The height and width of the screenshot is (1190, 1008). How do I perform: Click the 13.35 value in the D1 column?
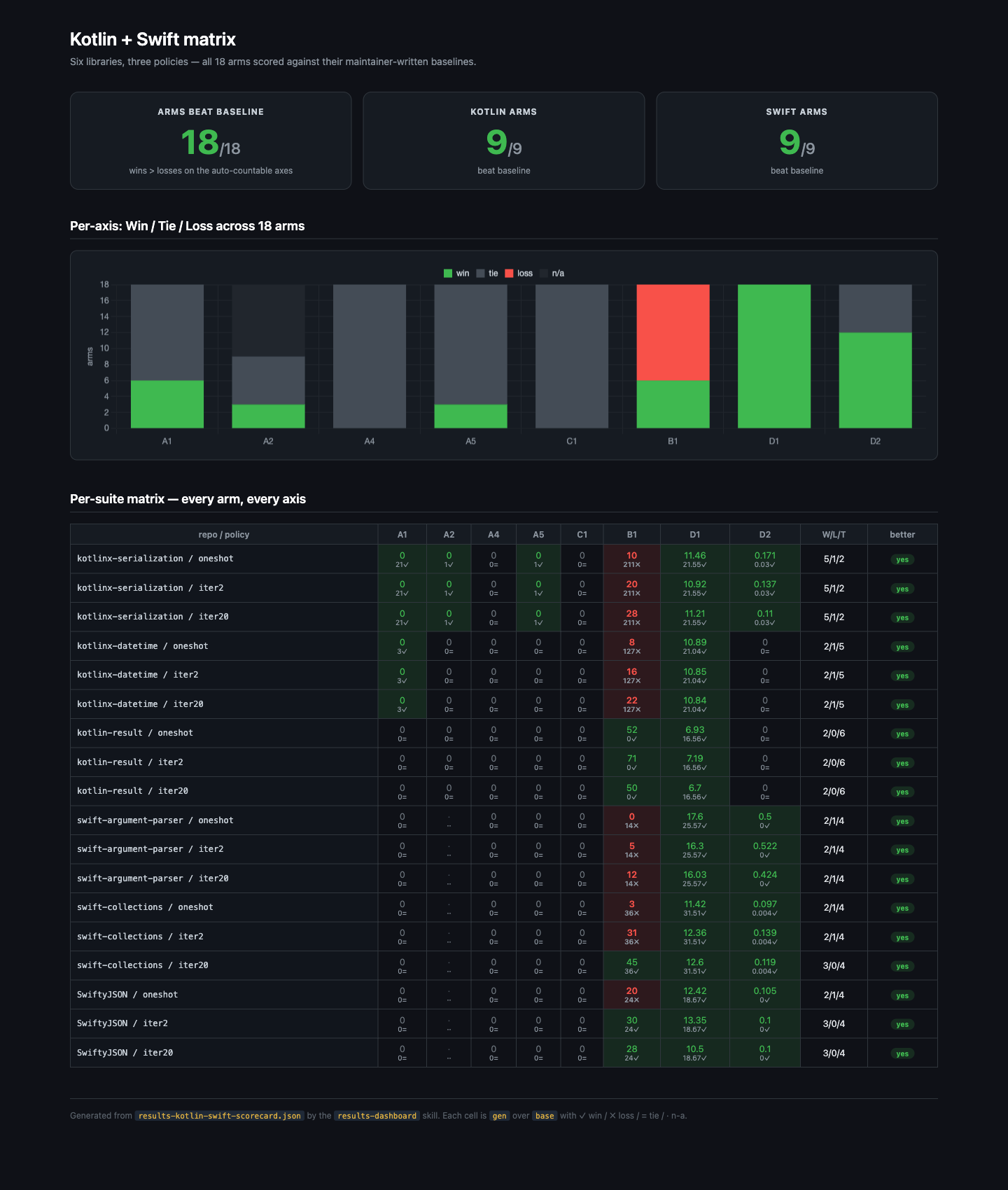695,1021
